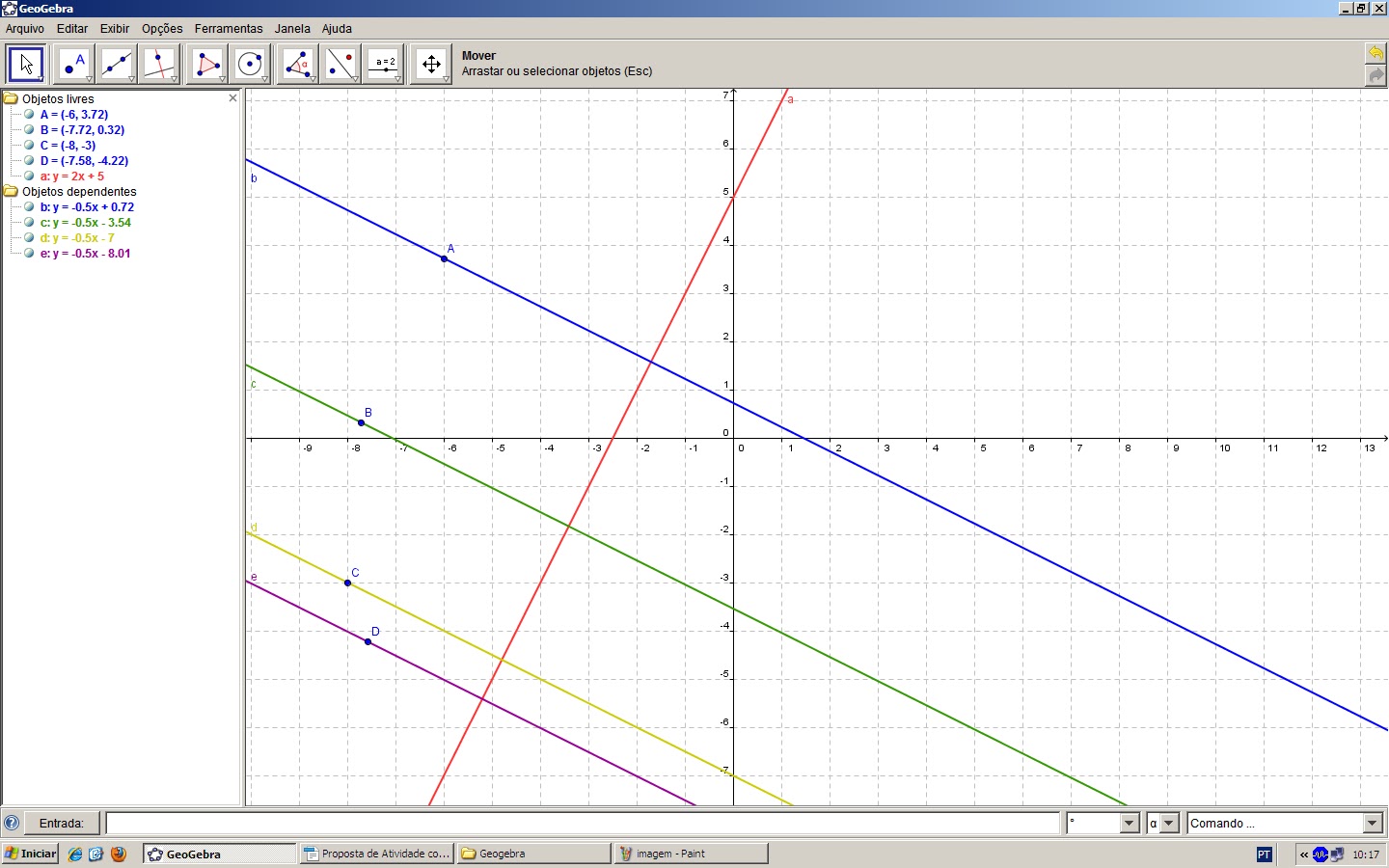Expand hidden system tray icons
1389x868 pixels.
(x=1303, y=854)
